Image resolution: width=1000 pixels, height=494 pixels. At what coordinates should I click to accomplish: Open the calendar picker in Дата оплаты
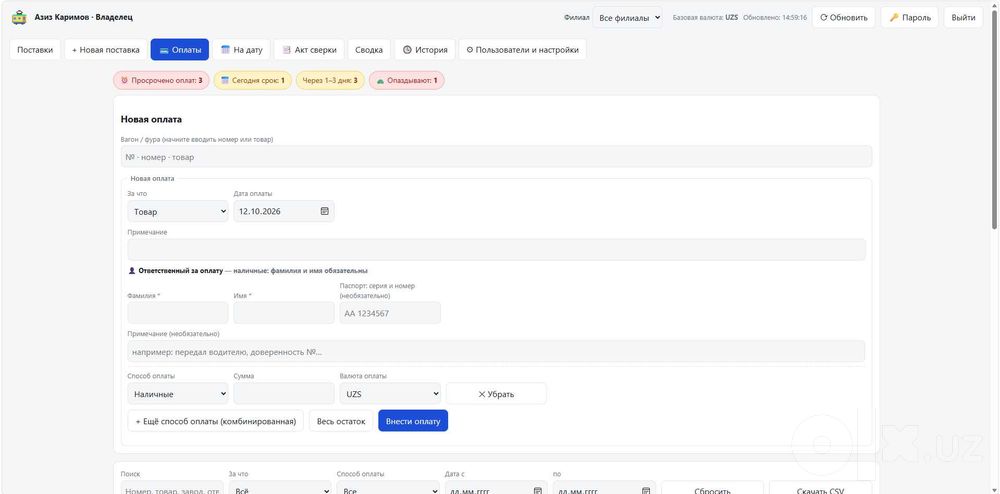coord(325,211)
